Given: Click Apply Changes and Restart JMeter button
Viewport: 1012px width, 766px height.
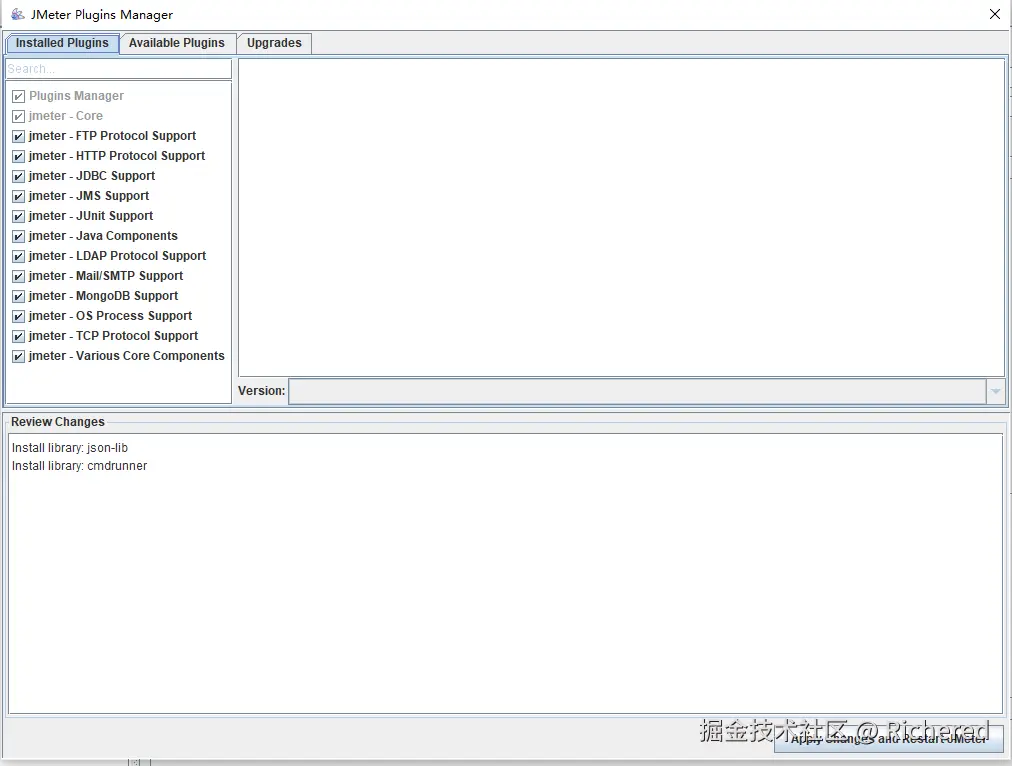Looking at the screenshot, I should tap(889, 739).
